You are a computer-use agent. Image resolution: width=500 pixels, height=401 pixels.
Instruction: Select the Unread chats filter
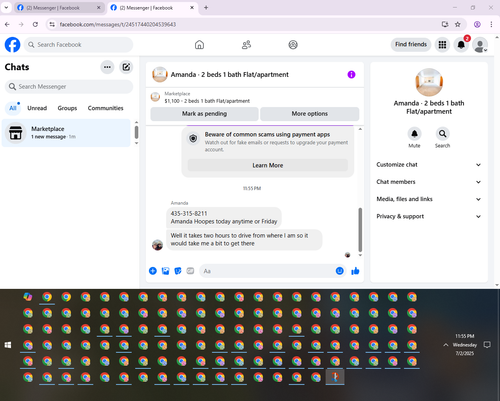[x=37, y=108]
